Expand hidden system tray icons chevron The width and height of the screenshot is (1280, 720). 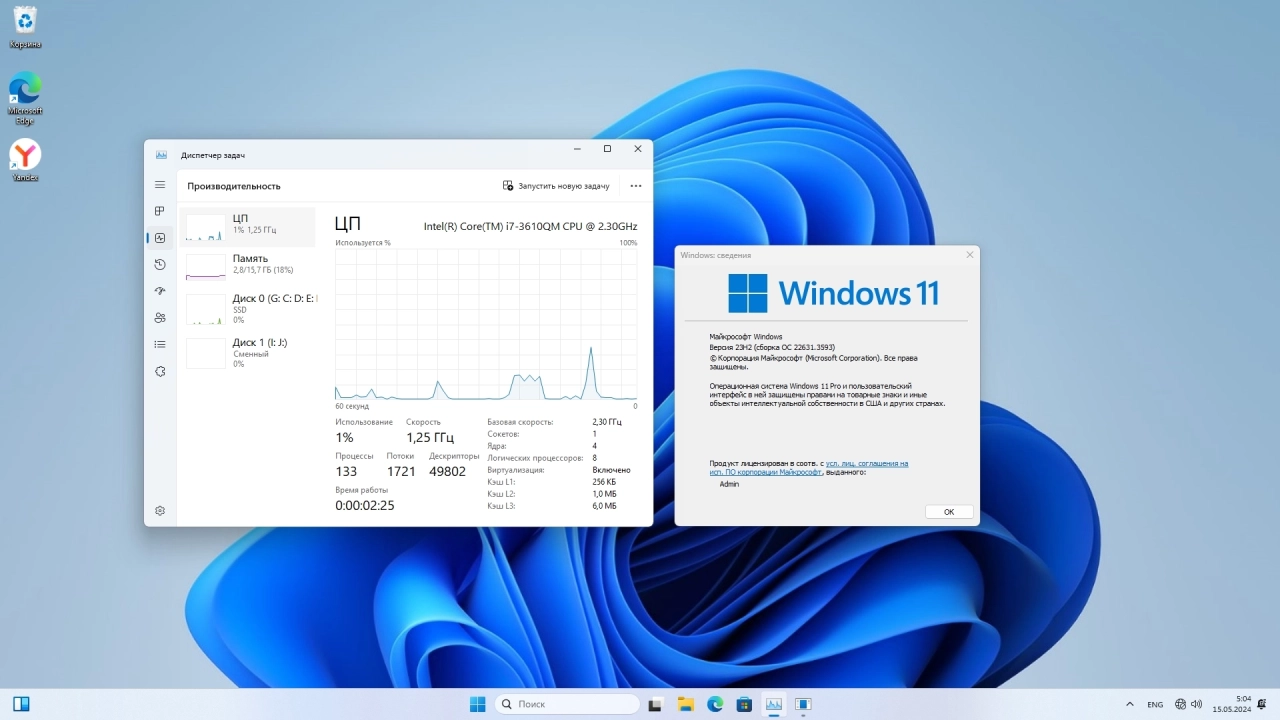pos(1130,704)
